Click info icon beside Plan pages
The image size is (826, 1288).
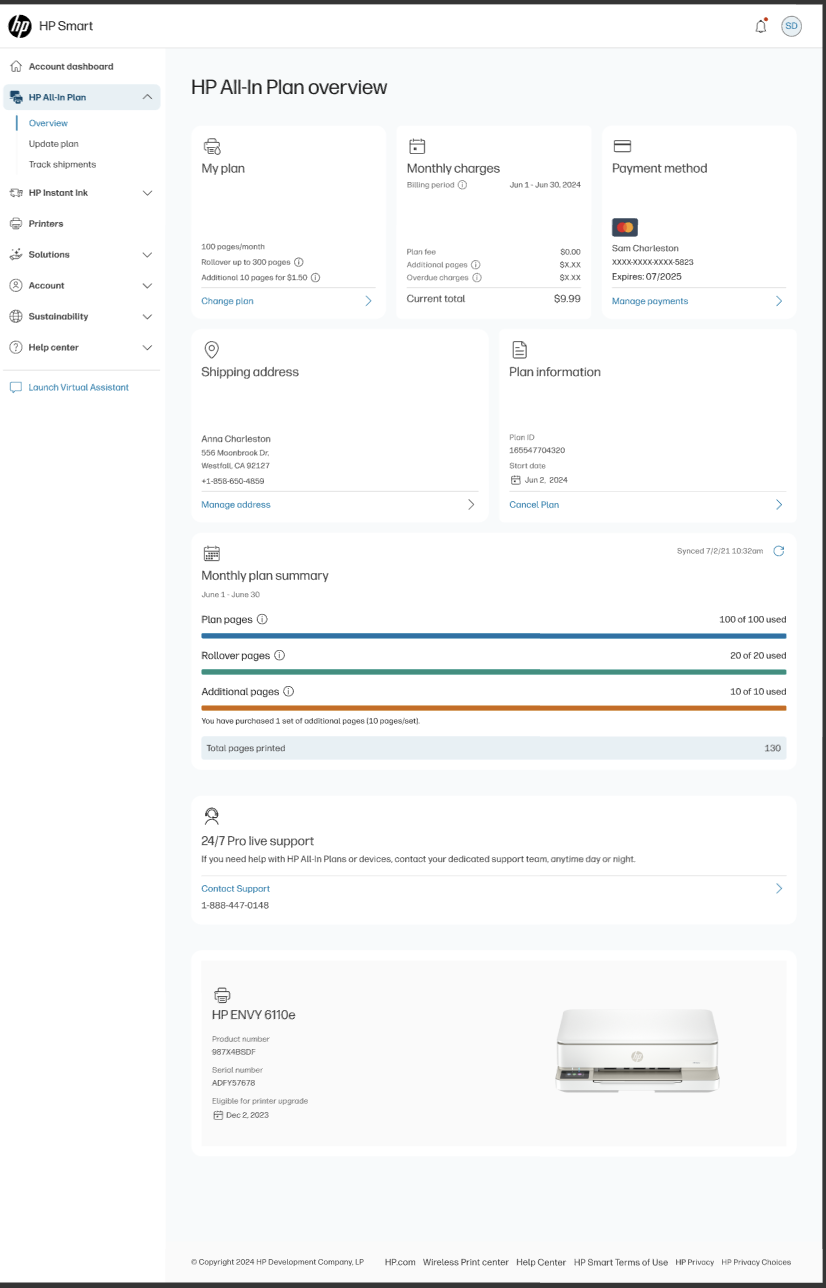262,620
